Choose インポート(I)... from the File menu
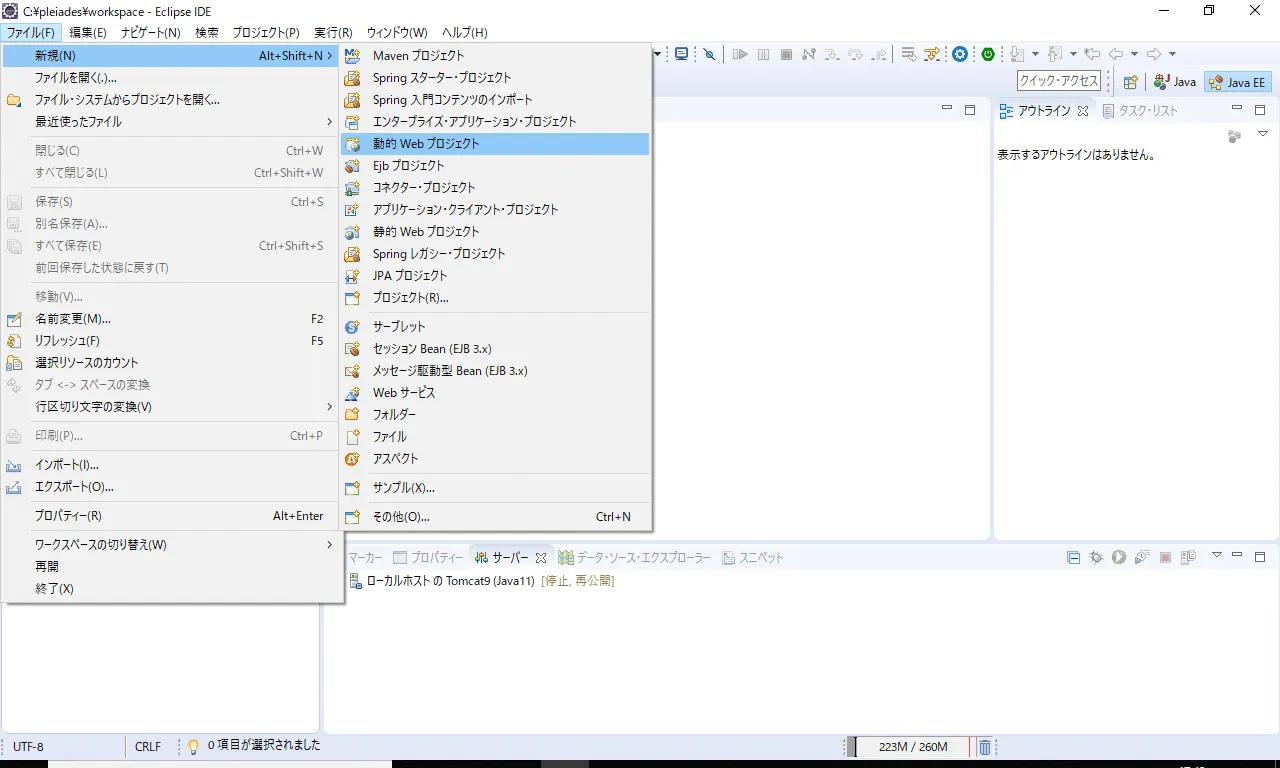This screenshot has width=1280, height=768. click(172, 465)
